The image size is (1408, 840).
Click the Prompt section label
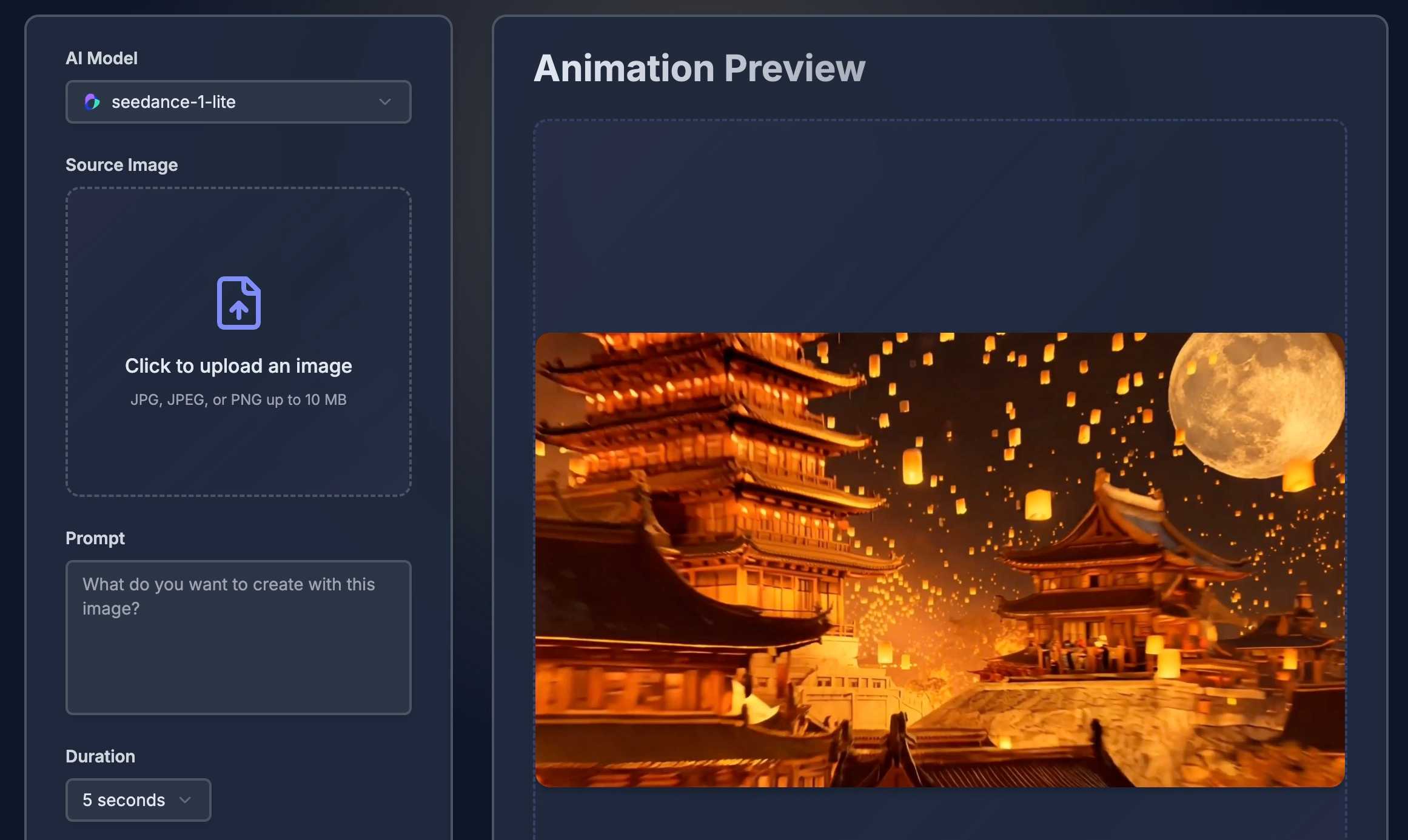coord(95,538)
